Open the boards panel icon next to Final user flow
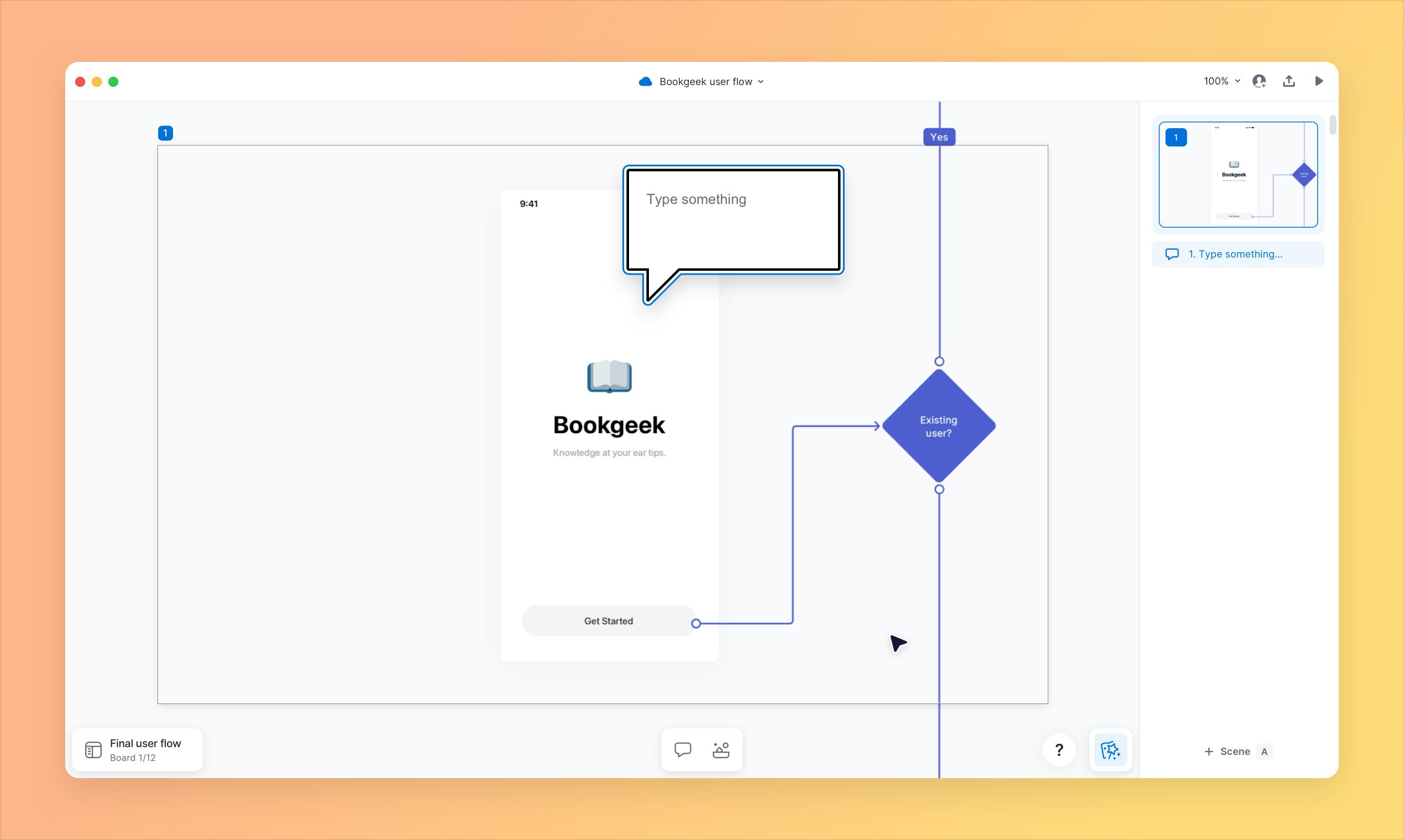The image size is (1404, 840). click(x=92, y=749)
